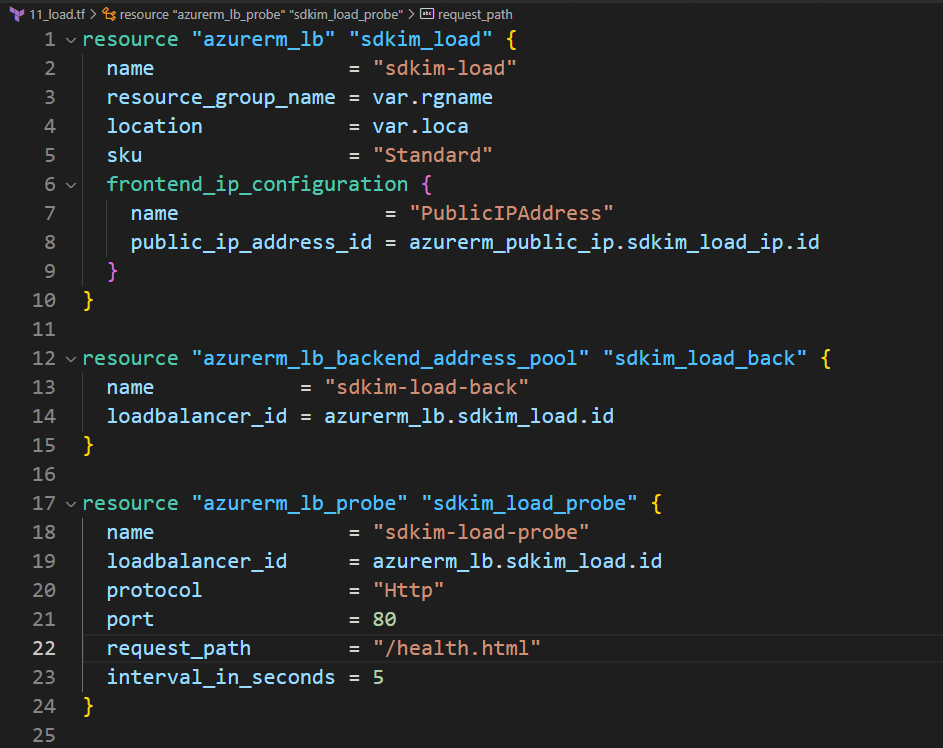Click the "/health.html" request path value
The image size is (943, 748).
[456, 648]
